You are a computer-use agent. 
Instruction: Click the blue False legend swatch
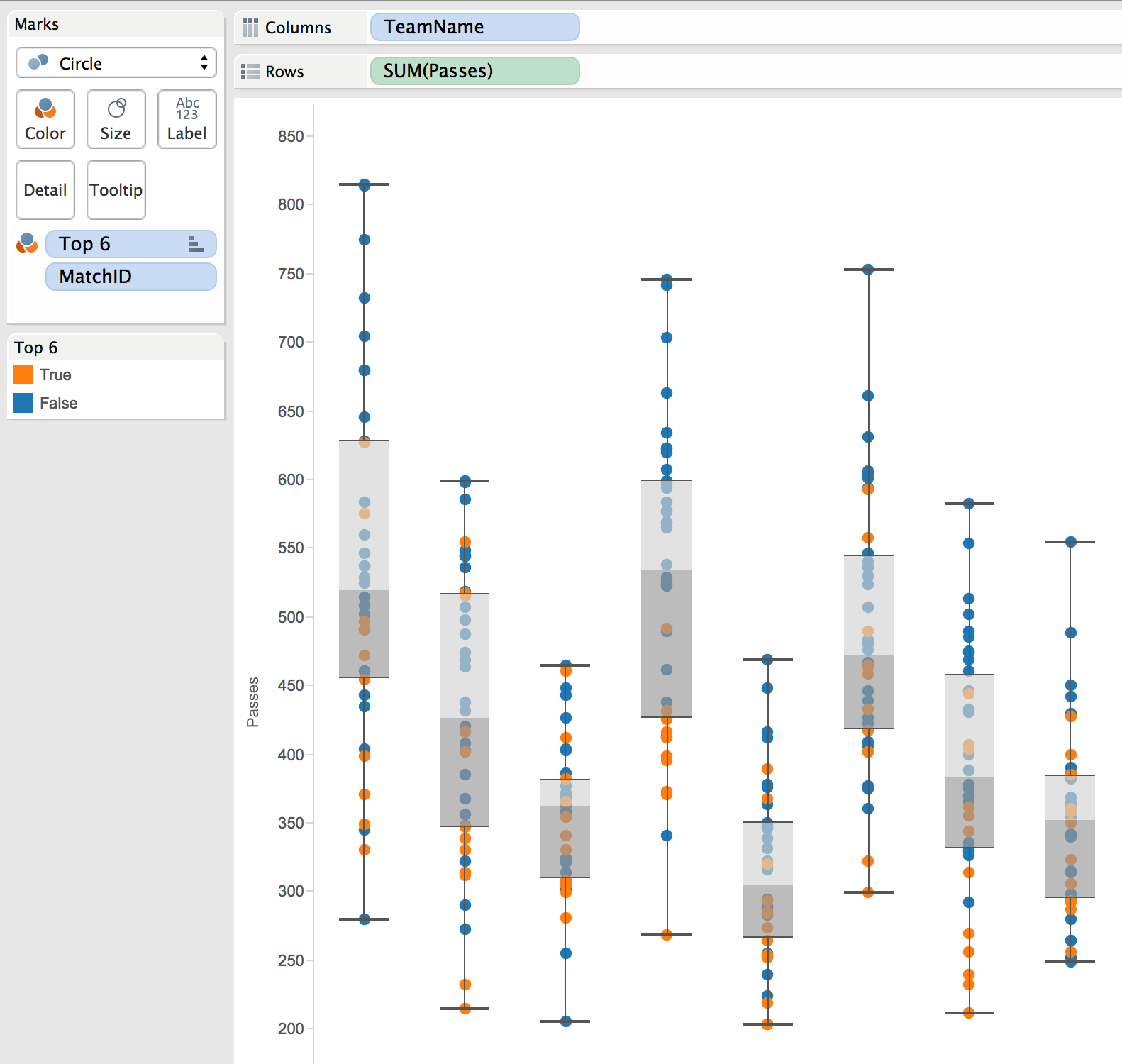point(23,403)
